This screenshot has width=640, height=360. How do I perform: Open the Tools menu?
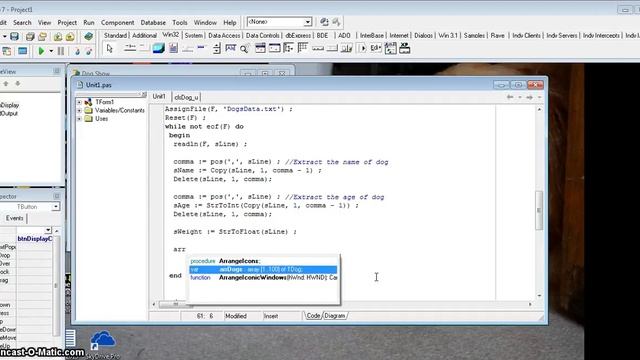coord(180,22)
